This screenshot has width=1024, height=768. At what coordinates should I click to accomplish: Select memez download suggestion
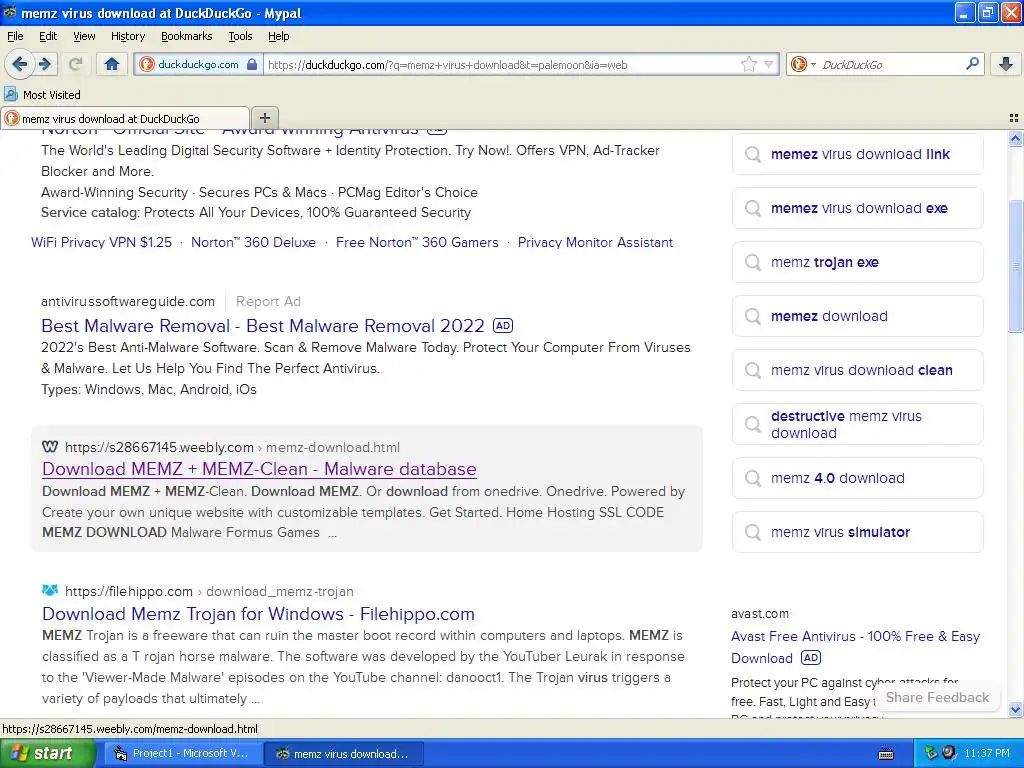[x=857, y=316]
